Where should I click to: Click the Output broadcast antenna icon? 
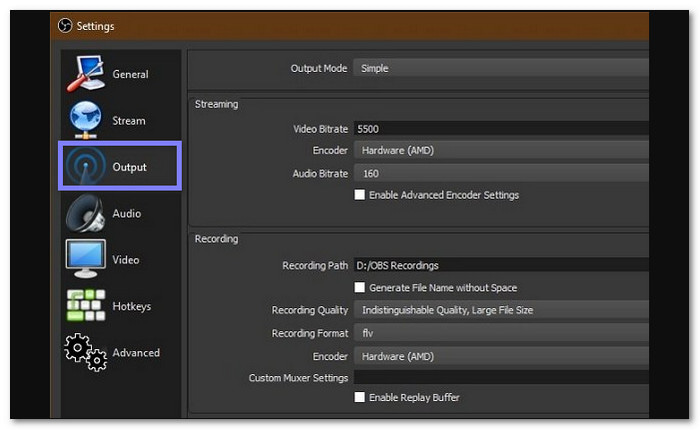85,166
